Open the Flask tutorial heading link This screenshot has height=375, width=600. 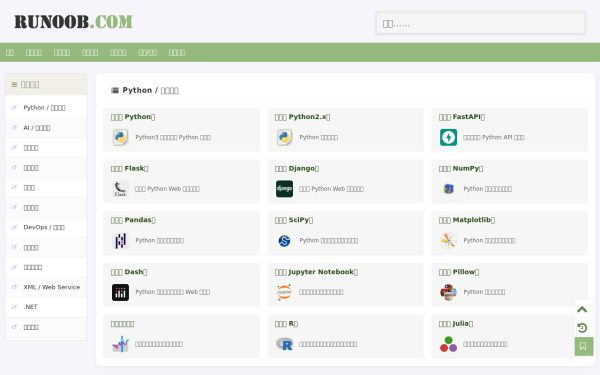coord(129,168)
